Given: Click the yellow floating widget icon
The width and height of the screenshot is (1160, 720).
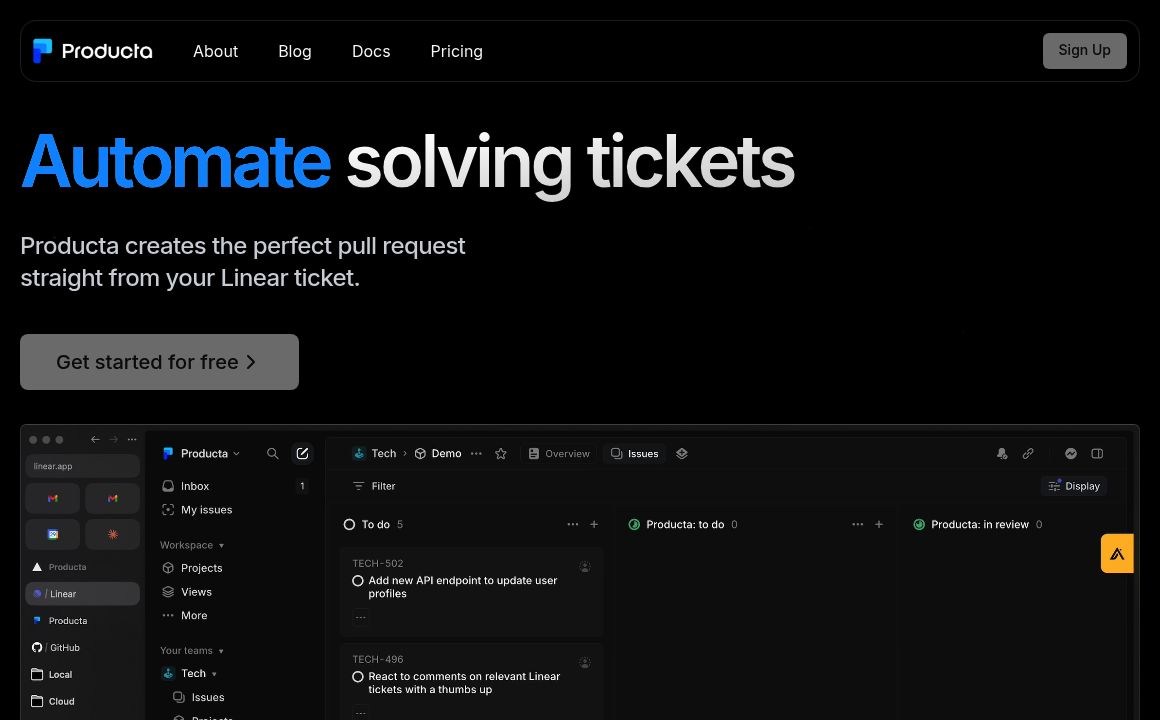Looking at the screenshot, I should 1117,553.
